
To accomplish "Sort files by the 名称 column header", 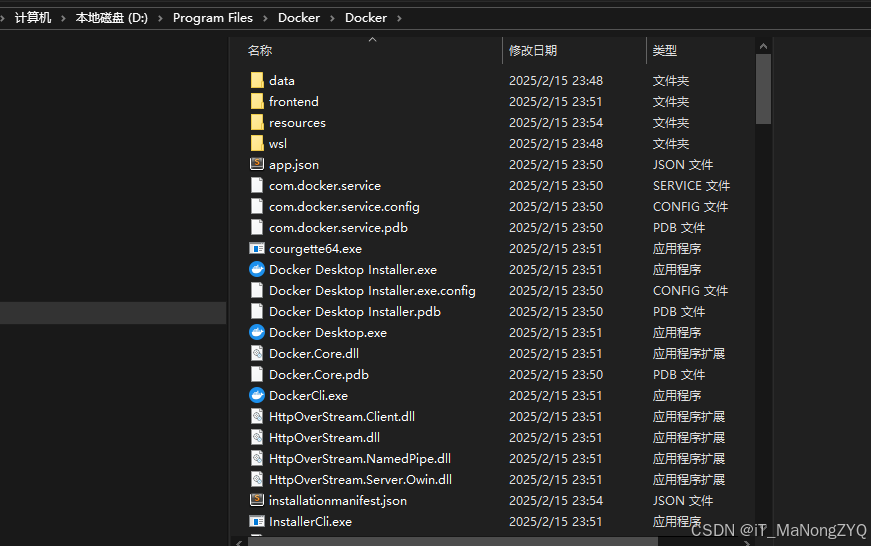I will [x=260, y=50].
